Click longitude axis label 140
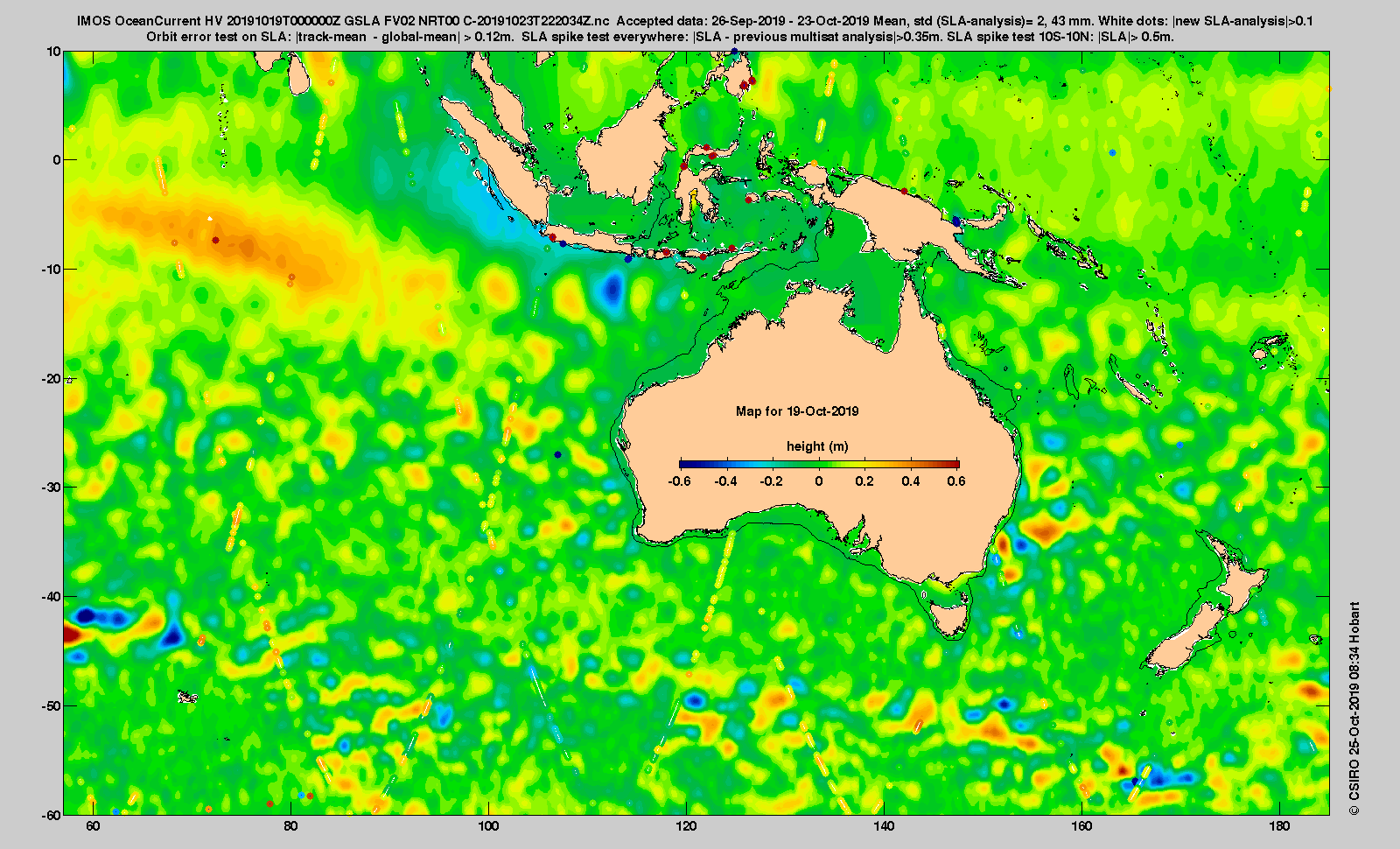 point(884,826)
